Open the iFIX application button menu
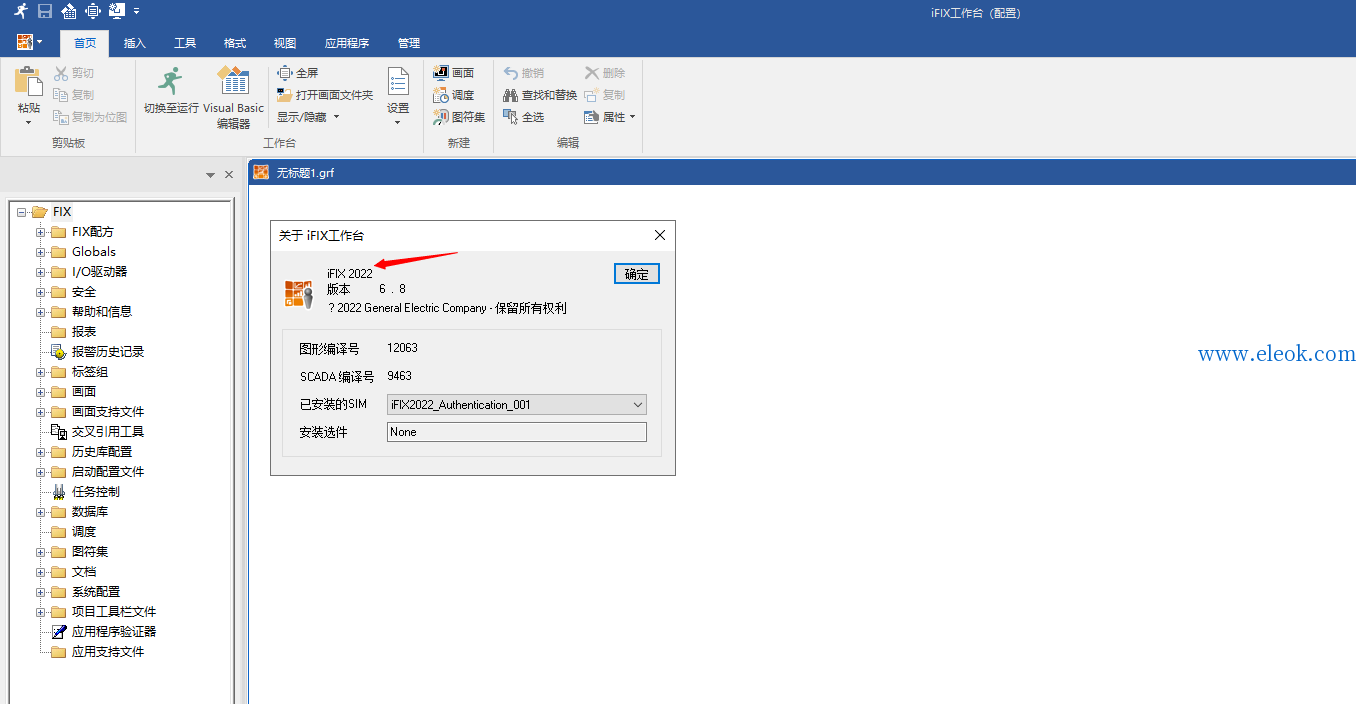1356x704 pixels. 30,42
